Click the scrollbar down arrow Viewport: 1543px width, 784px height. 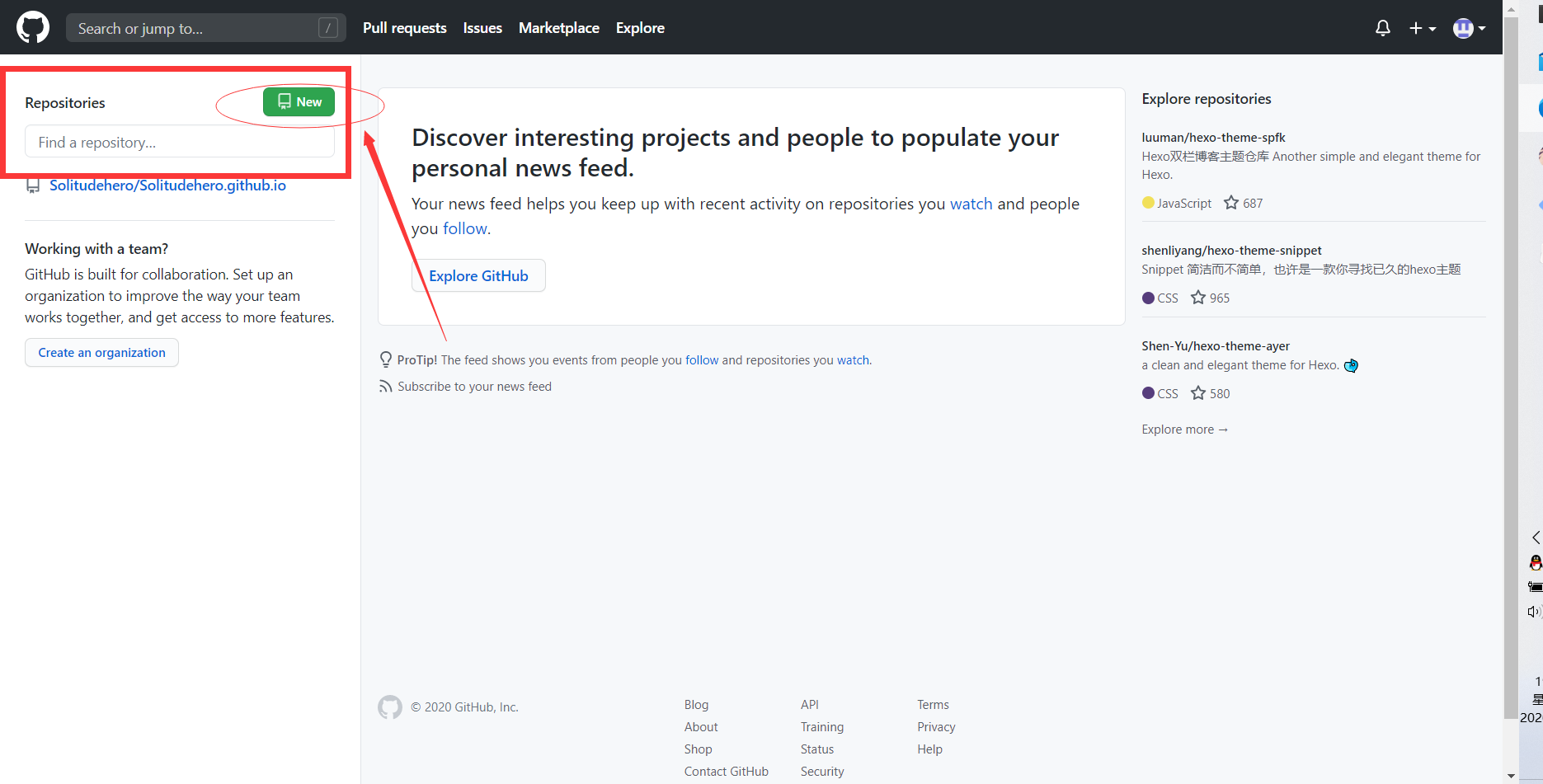click(1511, 776)
